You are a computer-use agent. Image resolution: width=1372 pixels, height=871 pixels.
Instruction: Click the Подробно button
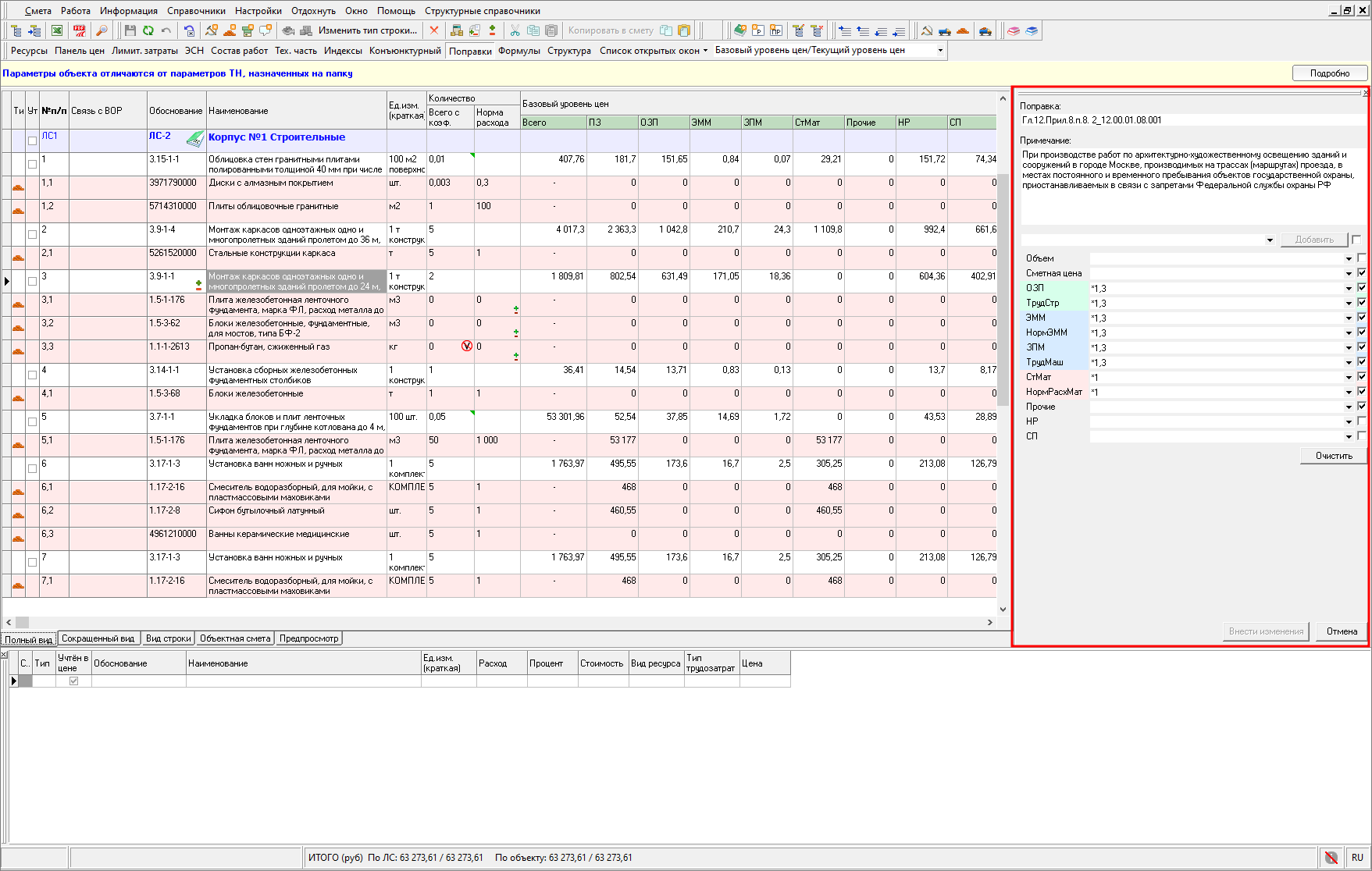[x=1330, y=73]
